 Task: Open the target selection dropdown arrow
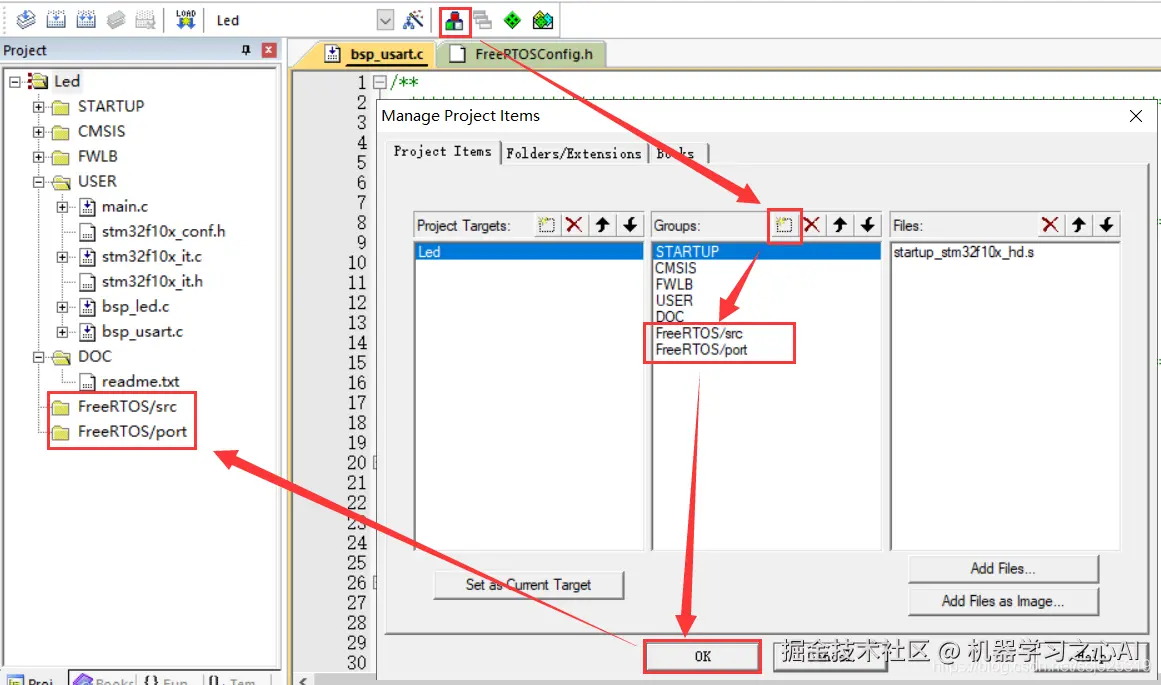point(385,20)
